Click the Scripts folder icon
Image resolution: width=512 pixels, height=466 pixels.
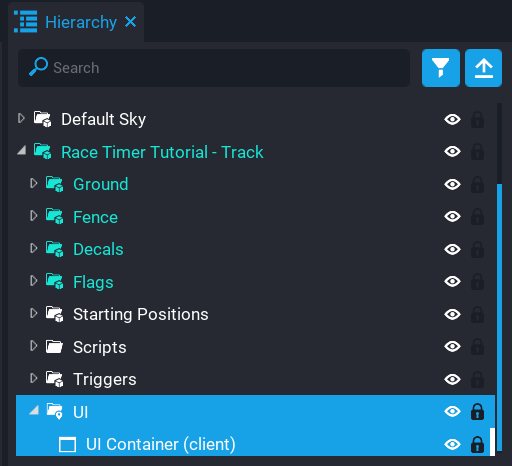point(54,347)
